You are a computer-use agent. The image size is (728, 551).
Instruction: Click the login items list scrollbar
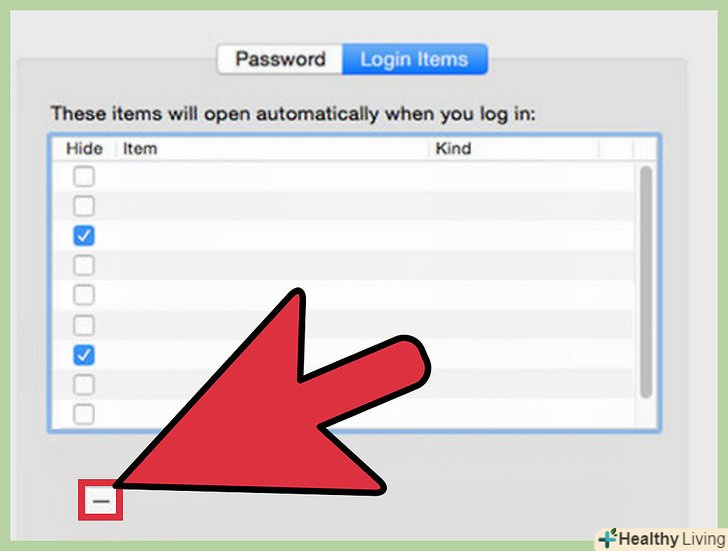pyautogui.click(x=646, y=282)
